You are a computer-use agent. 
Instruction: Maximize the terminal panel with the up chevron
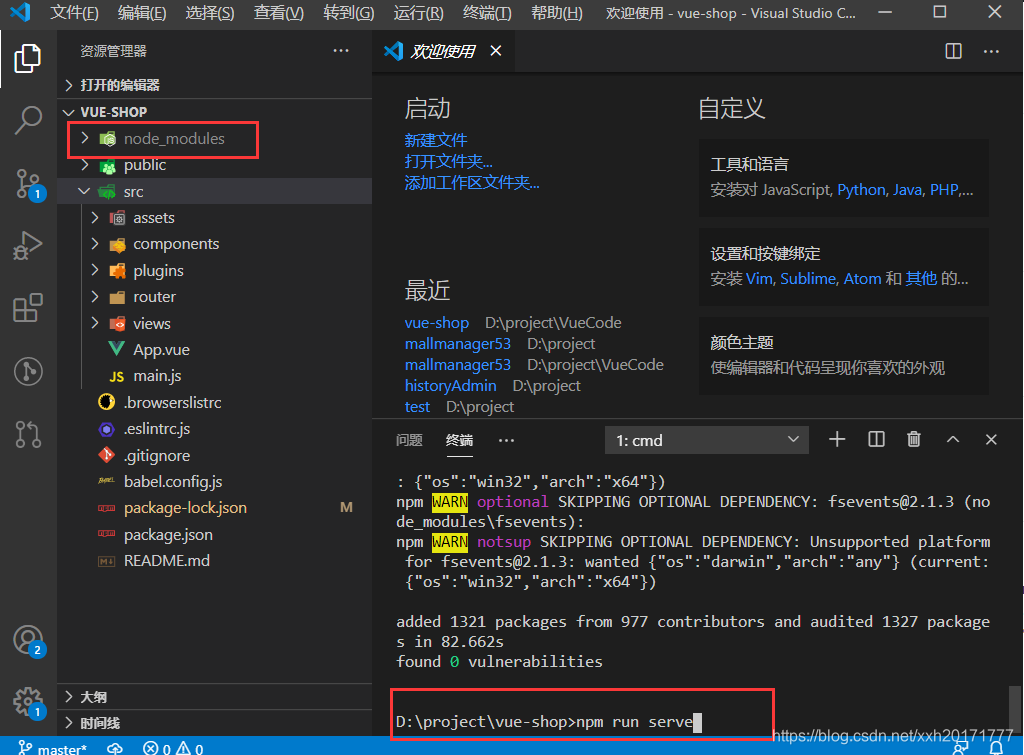tap(953, 440)
